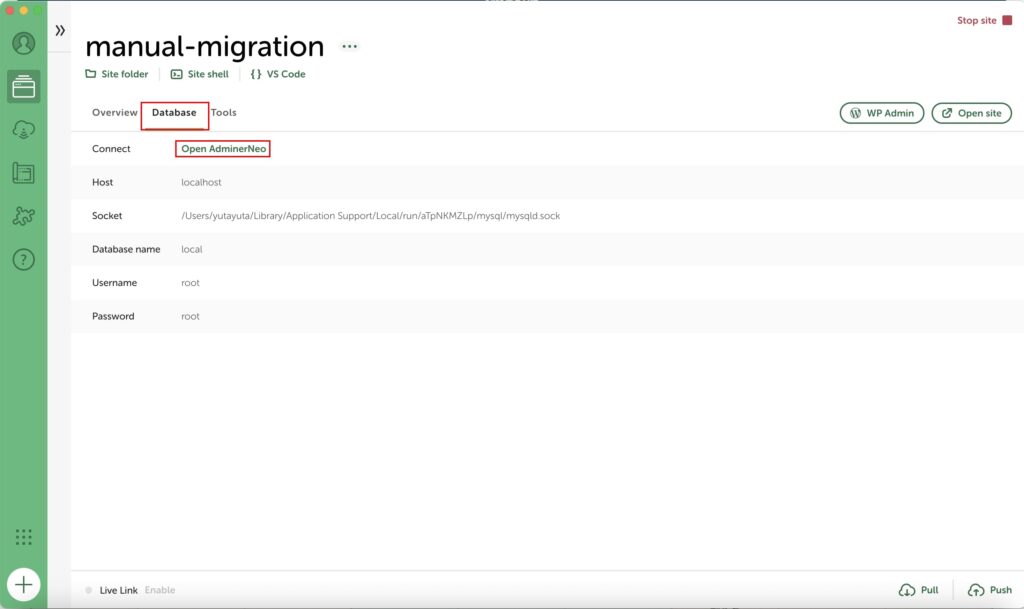Maximize the window with green button
The height and width of the screenshot is (609, 1024).
pos(37,10)
